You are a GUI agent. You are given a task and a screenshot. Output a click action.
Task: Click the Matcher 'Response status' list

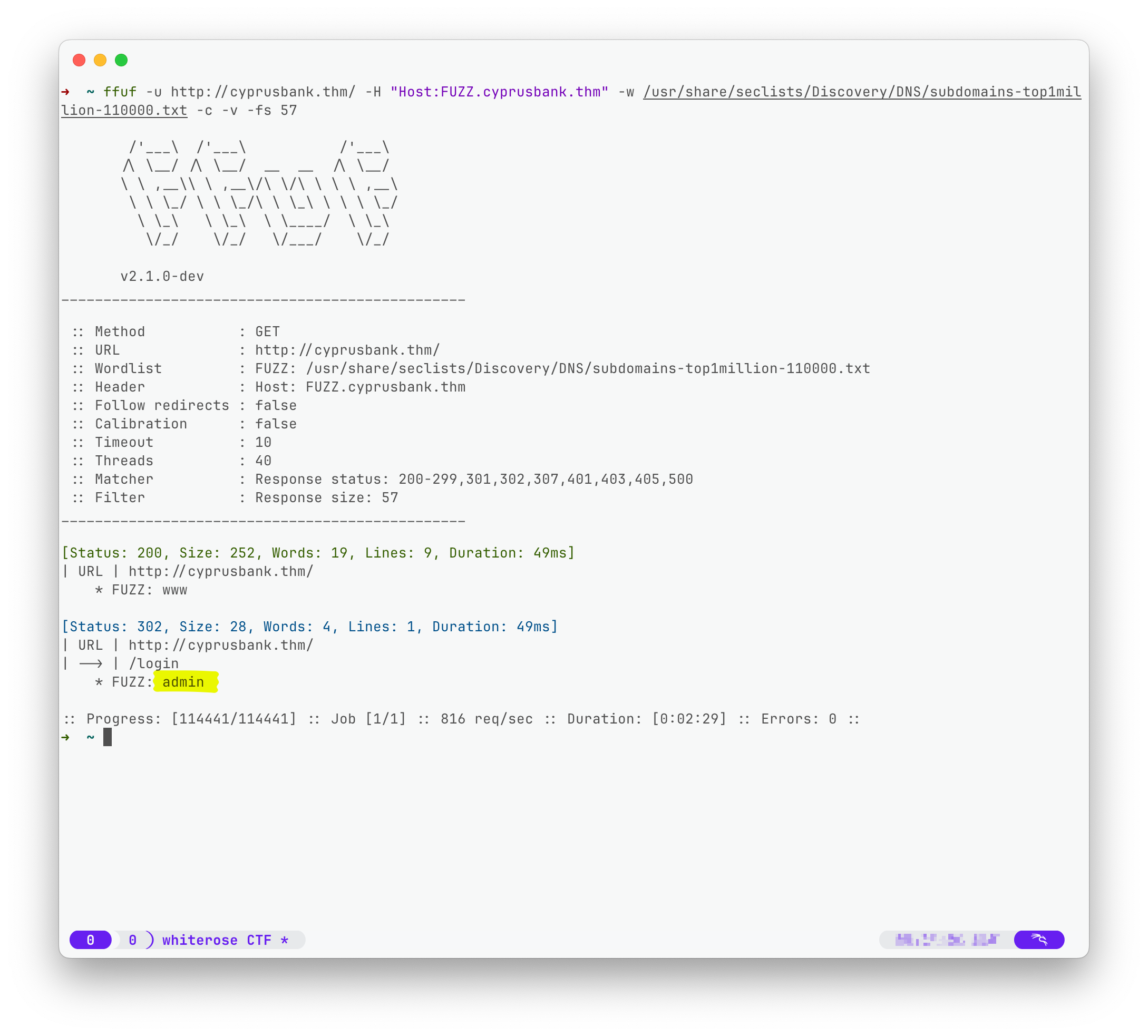tap(474, 480)
